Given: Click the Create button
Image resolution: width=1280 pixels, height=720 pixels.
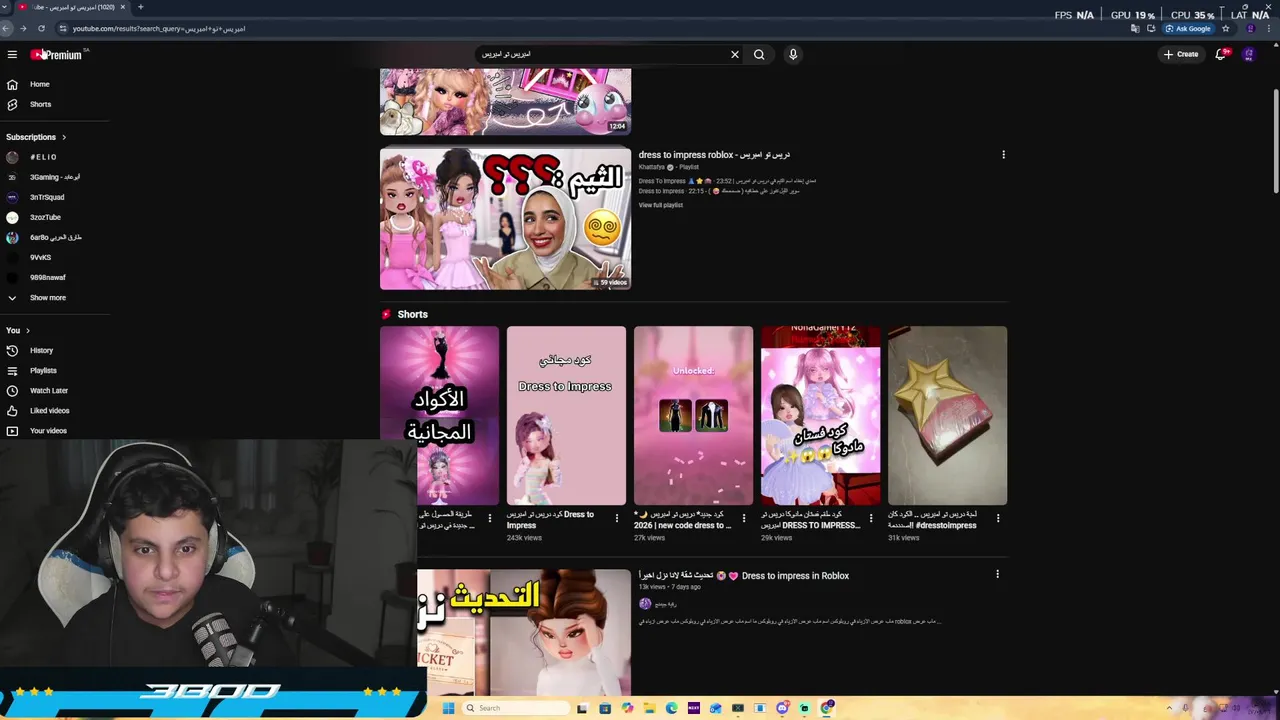Looking at the screenshot, I should point(1180,54).
